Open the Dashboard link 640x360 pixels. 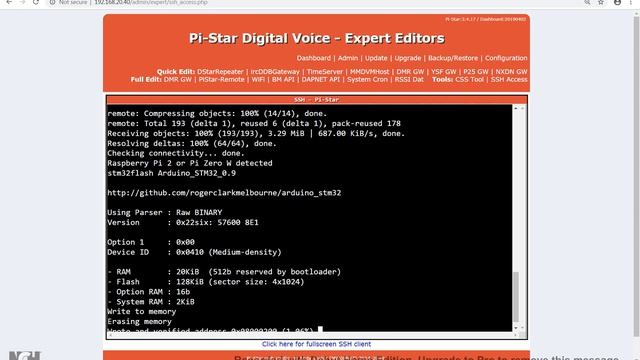click(x=313, y=58)
